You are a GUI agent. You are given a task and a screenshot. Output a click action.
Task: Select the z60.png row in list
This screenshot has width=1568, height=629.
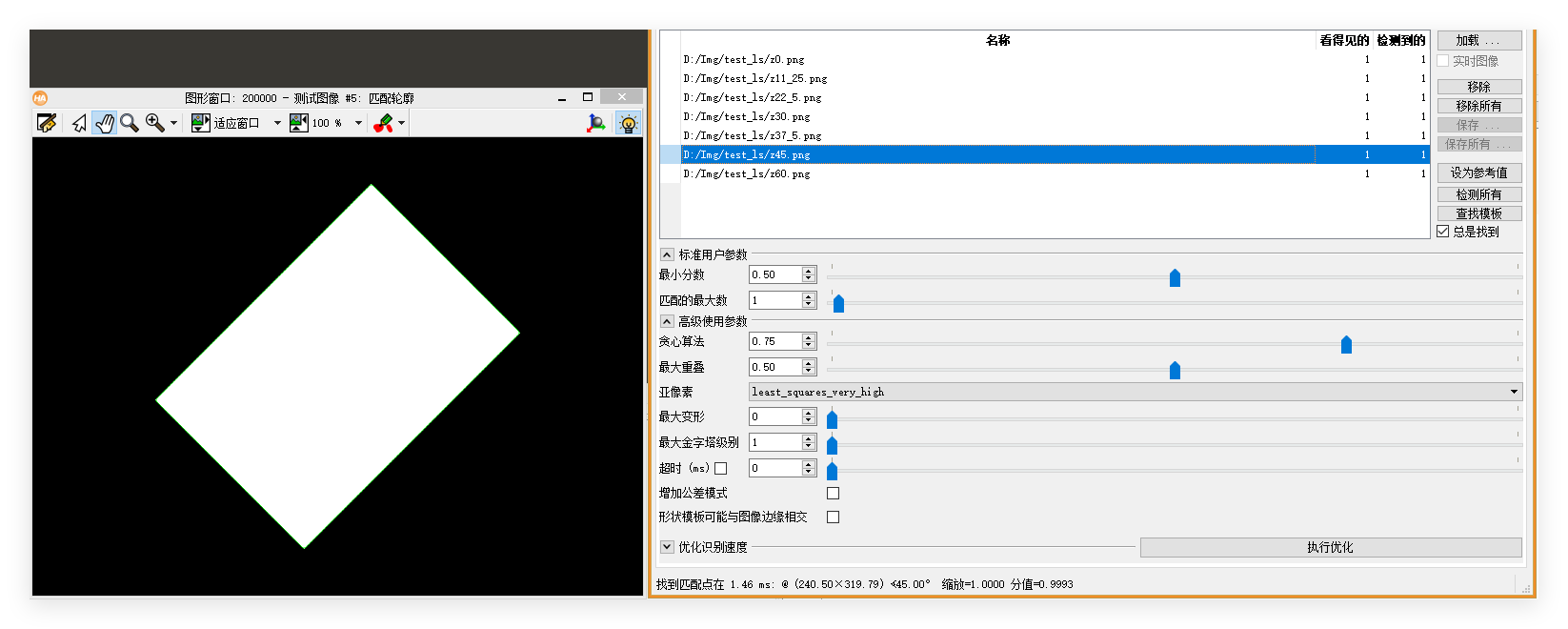[1045, 173]
